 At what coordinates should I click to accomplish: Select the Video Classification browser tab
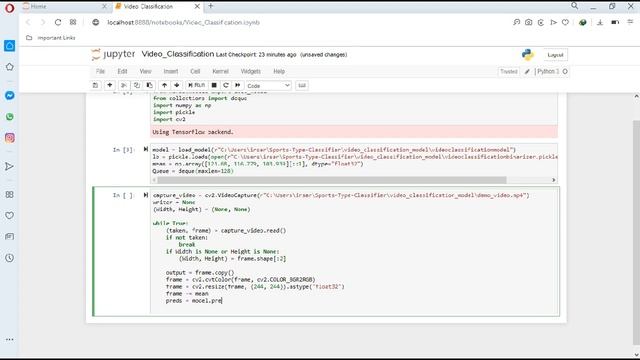(157, 6)
